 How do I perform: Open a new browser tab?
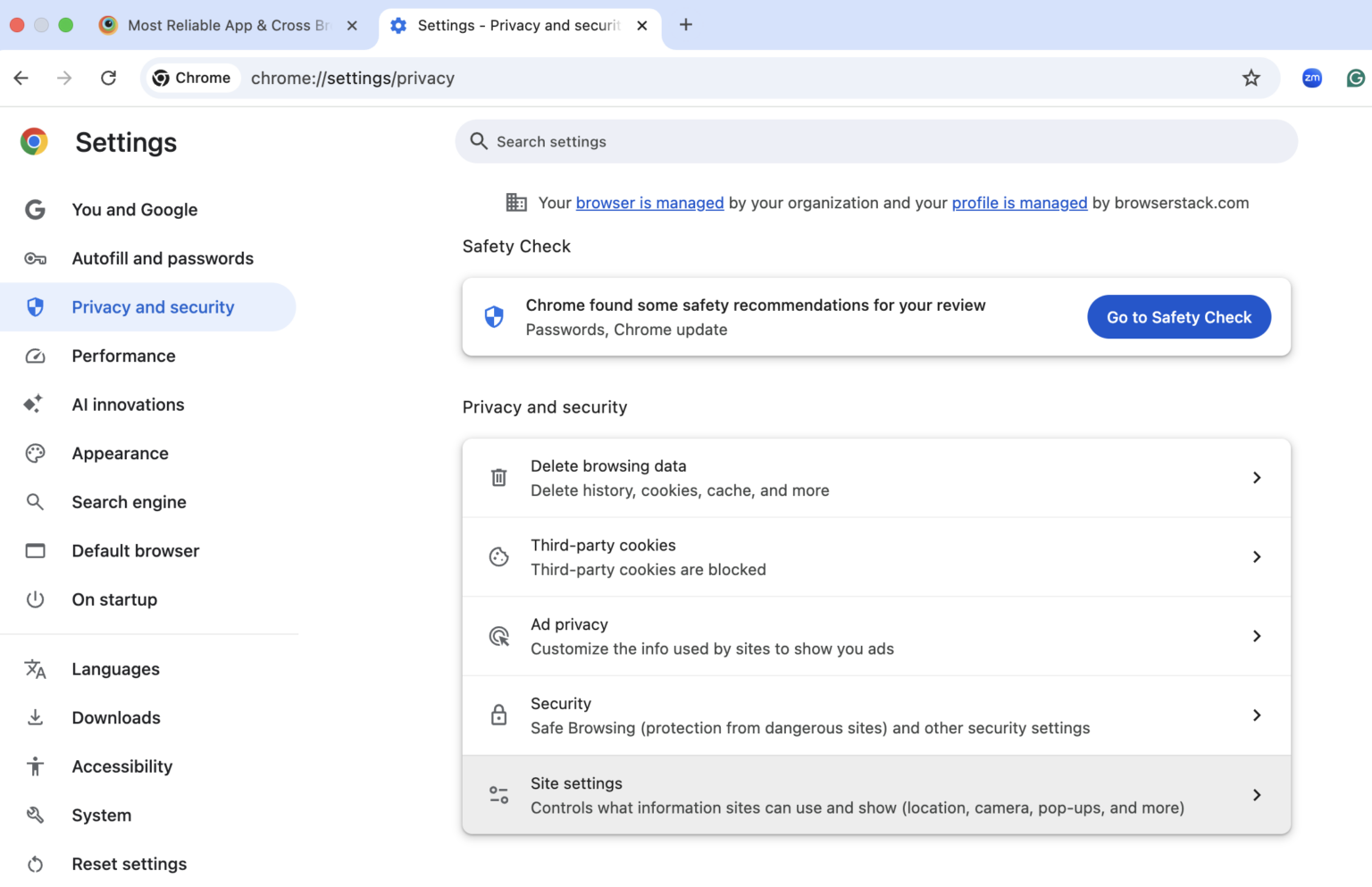pos(686,25)
